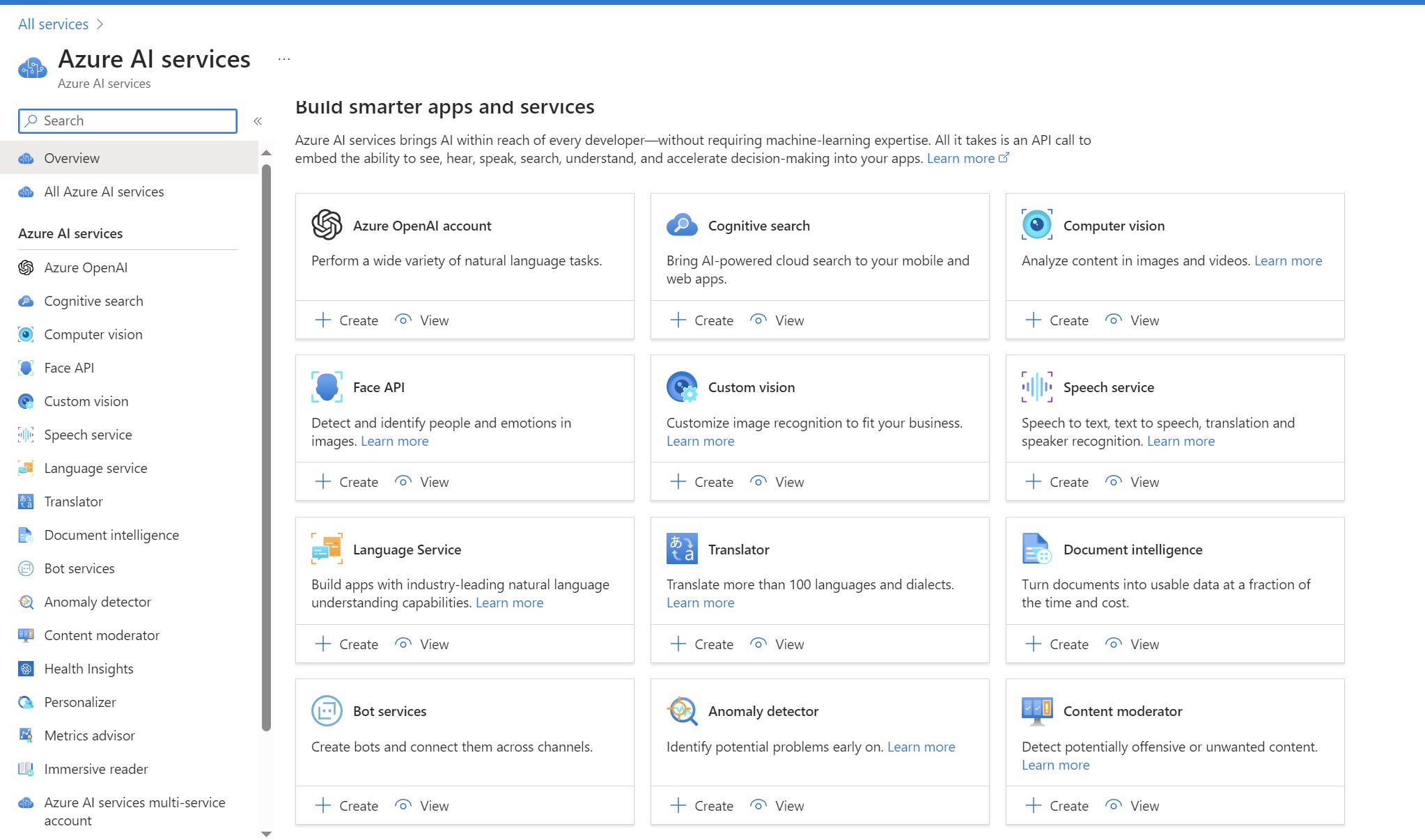Click the Search input field in sidebar
This screenshot has width=1425, height=840.
(127, 120)
